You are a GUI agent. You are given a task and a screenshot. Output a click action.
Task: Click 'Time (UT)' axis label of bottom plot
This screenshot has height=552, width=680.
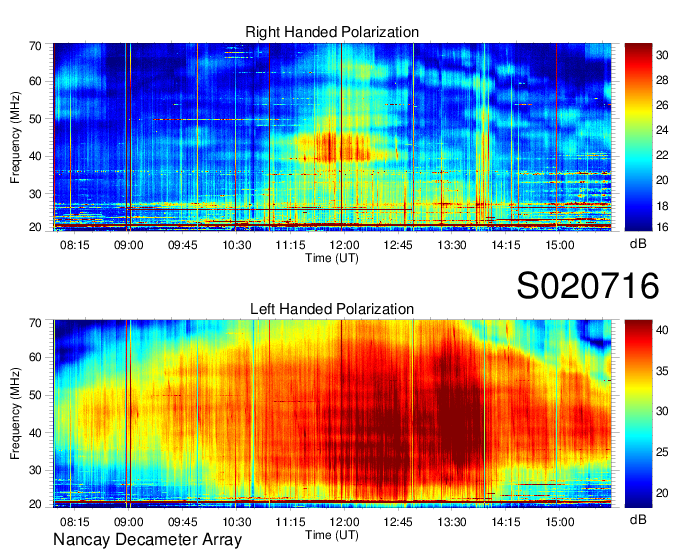332,535
